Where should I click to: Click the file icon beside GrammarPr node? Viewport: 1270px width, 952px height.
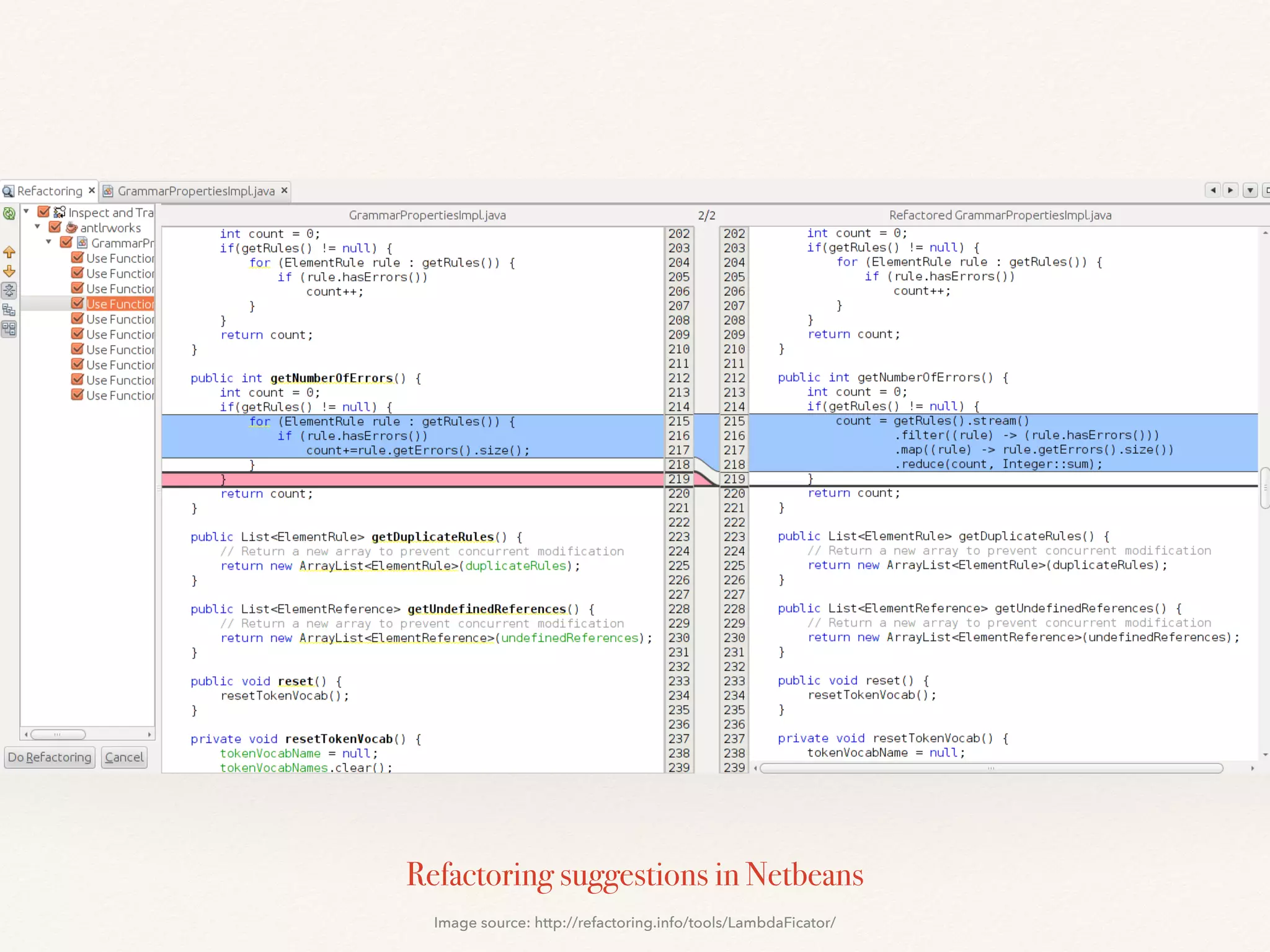tap(82, 242)
